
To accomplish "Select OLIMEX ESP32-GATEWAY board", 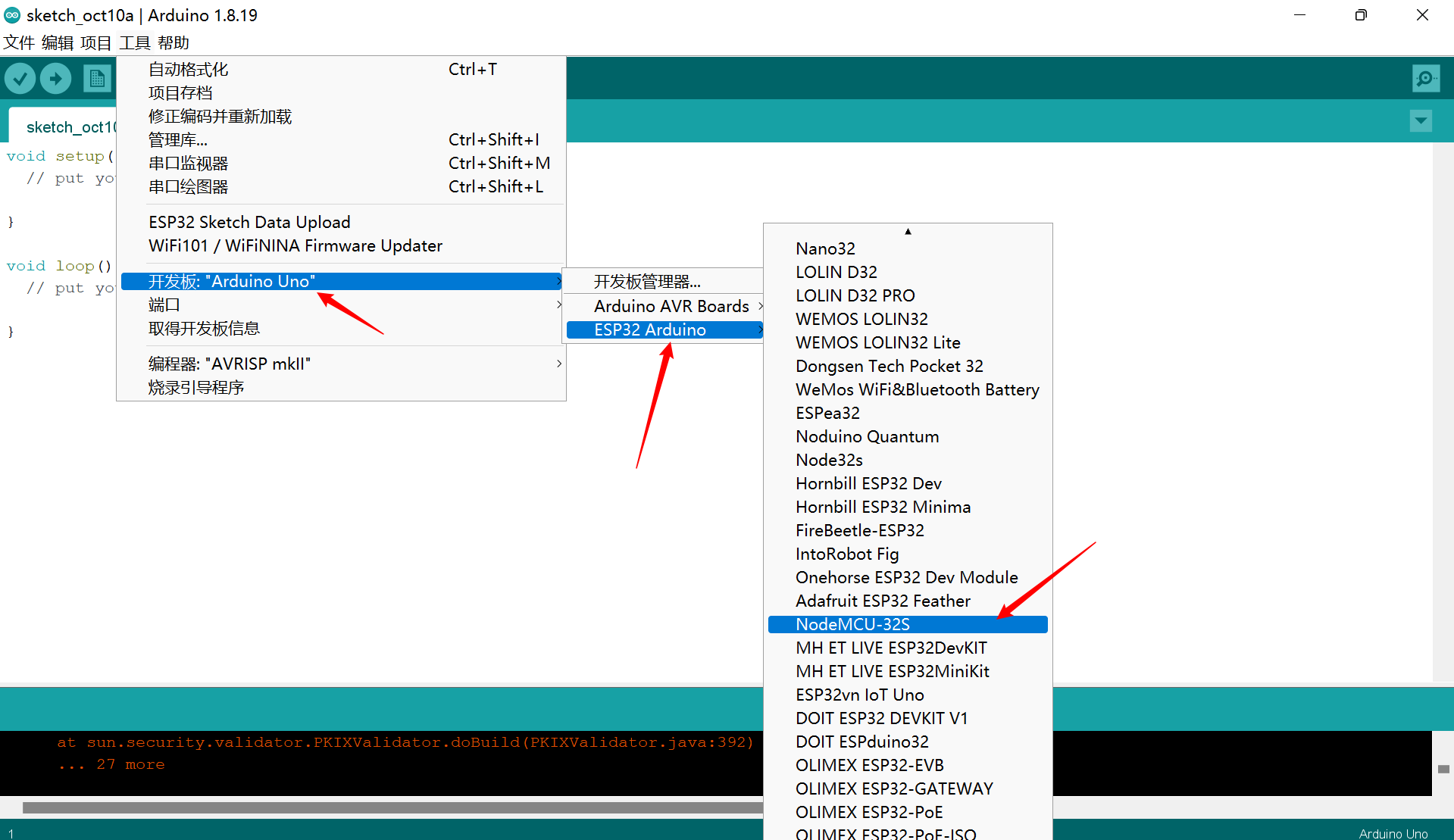I will point(908,789).
